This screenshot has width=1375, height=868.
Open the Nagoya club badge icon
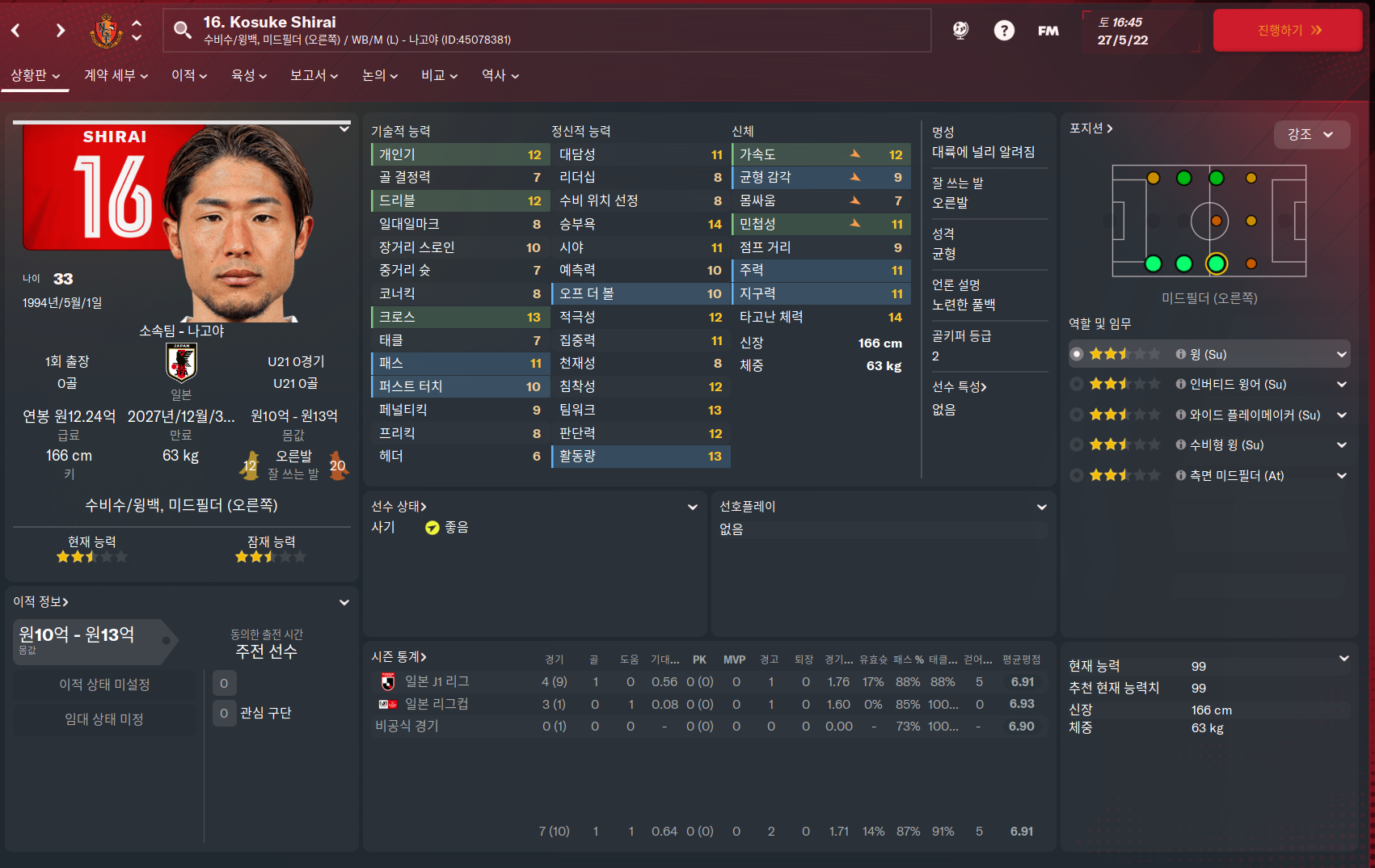tap(106, 31)
